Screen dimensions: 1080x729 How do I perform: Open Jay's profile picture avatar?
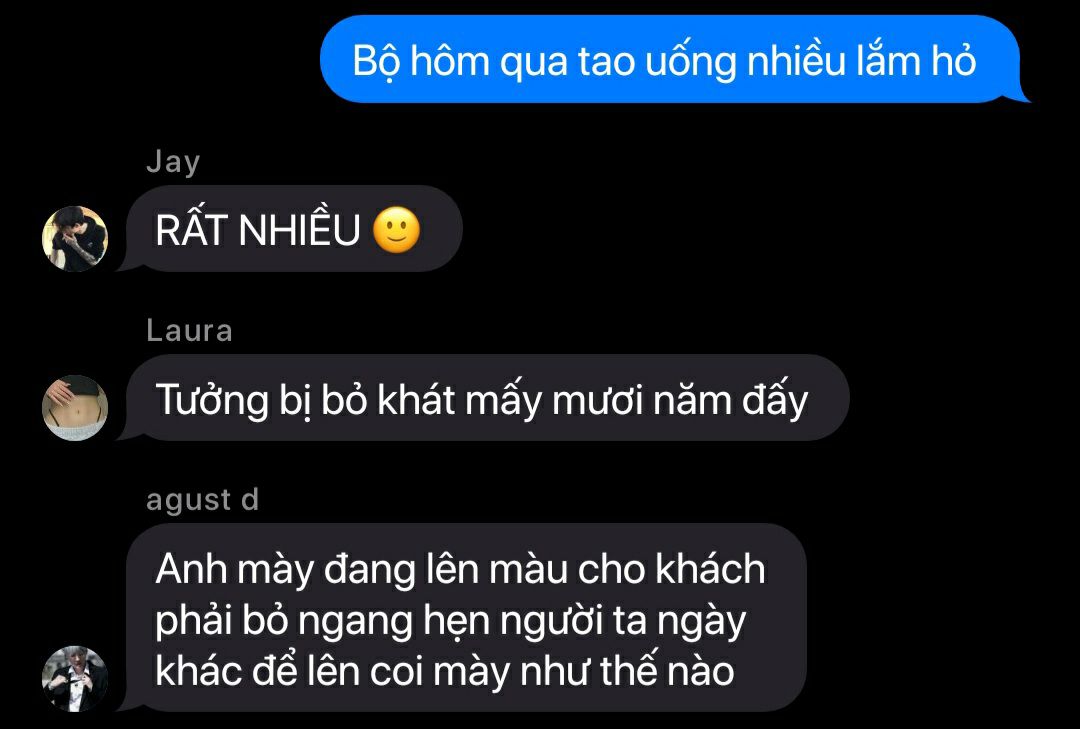pyautogui.click(x=75, y=238)
